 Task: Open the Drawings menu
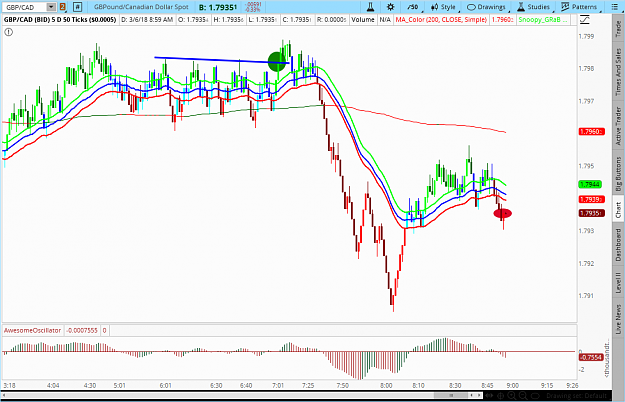pyautogui.click(x=486, y=7)
